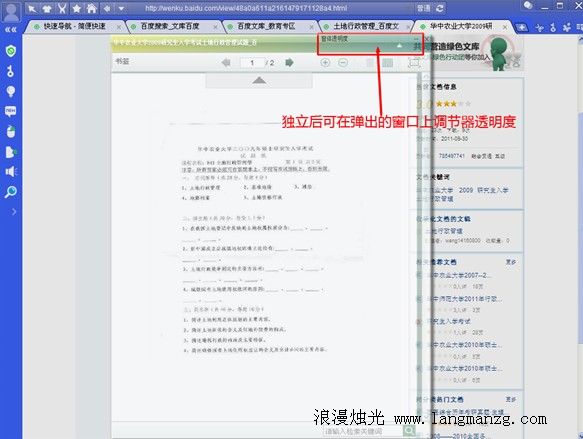Expand the sidebar using the small right chevron
This screenshot has height=439, width=583.
click(x=14, y=212)
